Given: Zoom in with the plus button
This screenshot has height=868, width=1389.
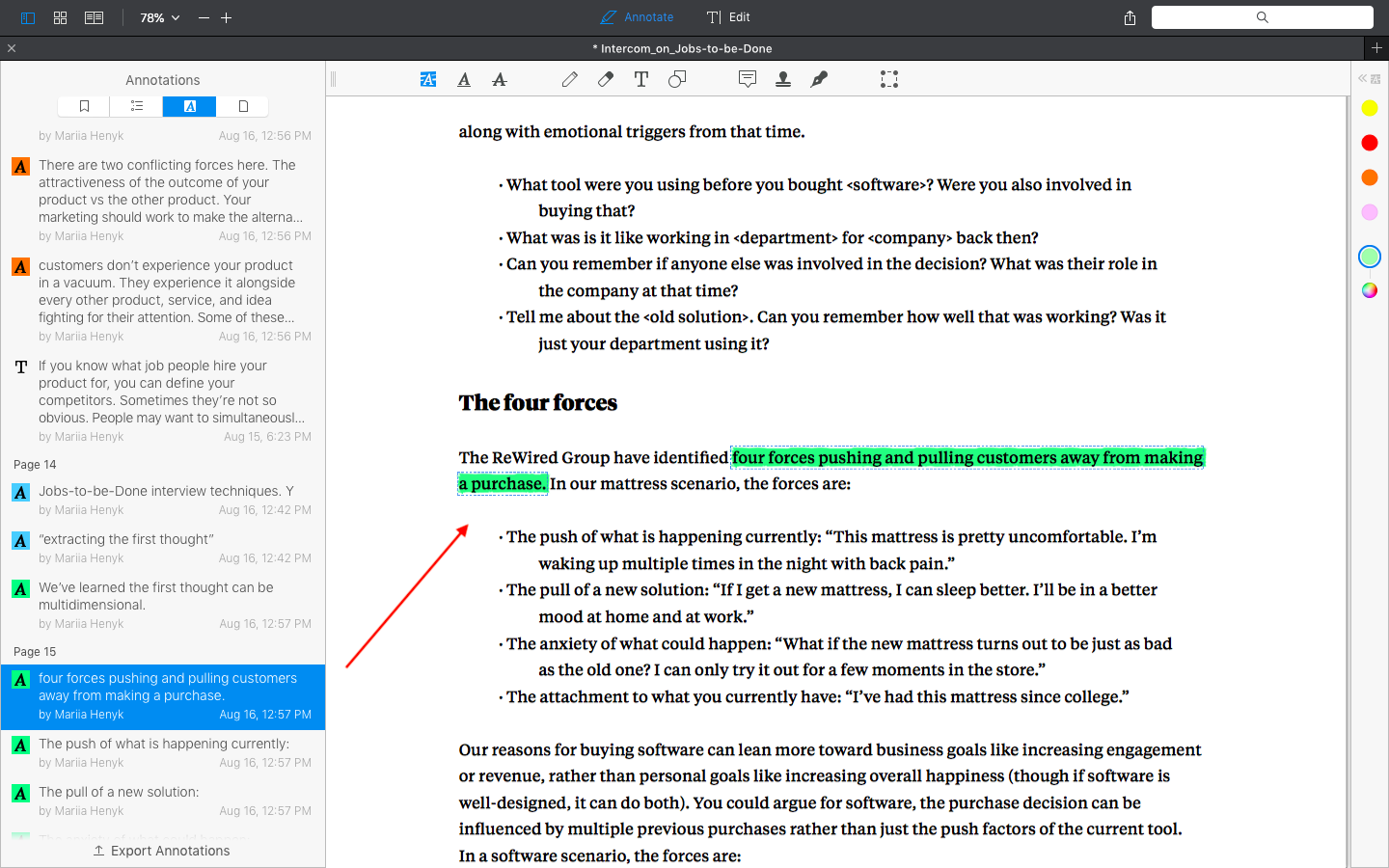Looking at the screenshot, I should tap(227, 17).
